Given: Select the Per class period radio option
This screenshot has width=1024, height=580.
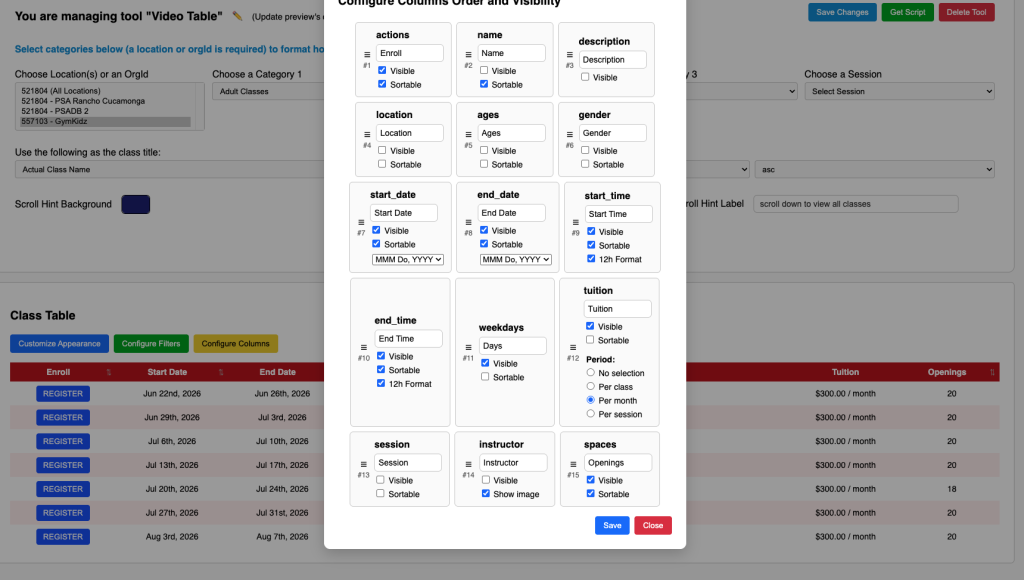Looking at the screenshot, I should (x=591, y=387).
